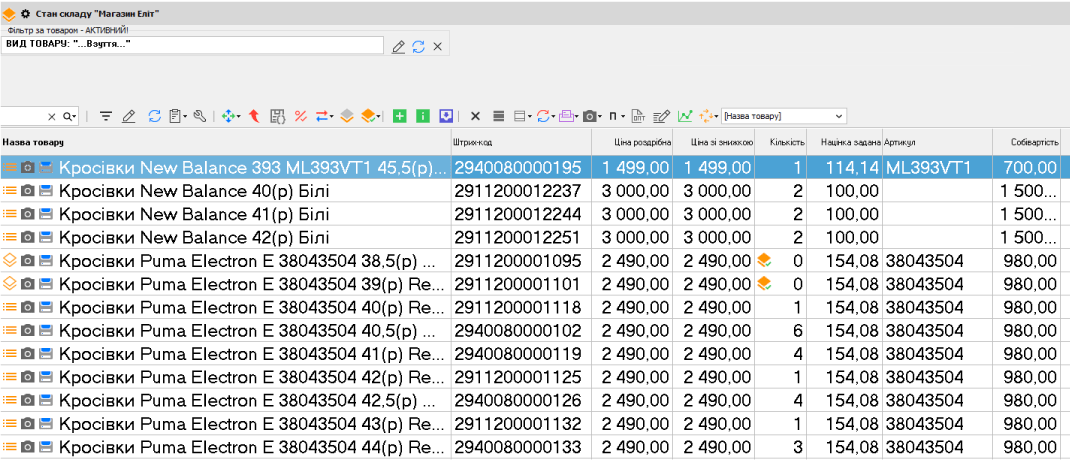Click the ОПТ wholesale document icon
Screen dimensions: 1070x468
(638, 117)
